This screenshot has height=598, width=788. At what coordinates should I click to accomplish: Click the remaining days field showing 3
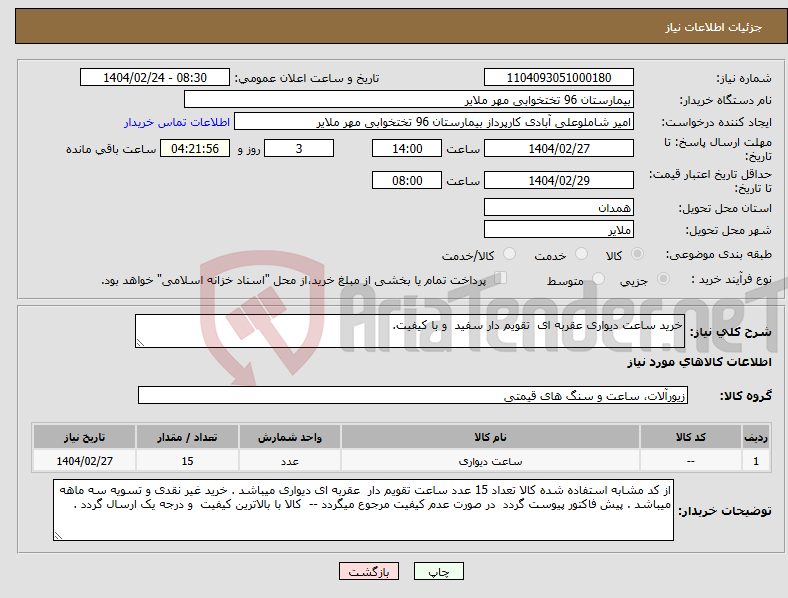(x=299, y=148)
